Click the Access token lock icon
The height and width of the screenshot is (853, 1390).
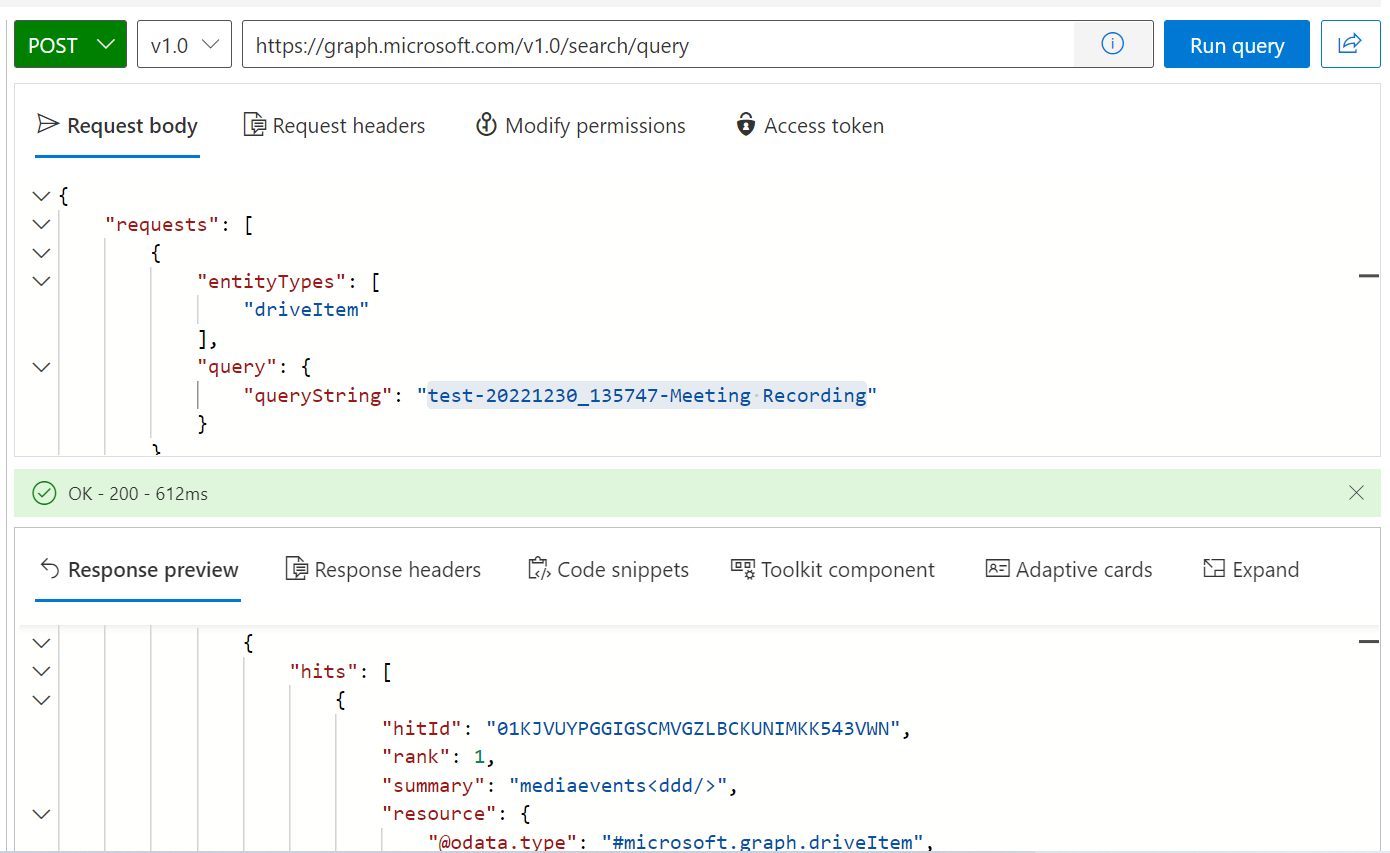(x=745, y=125)
